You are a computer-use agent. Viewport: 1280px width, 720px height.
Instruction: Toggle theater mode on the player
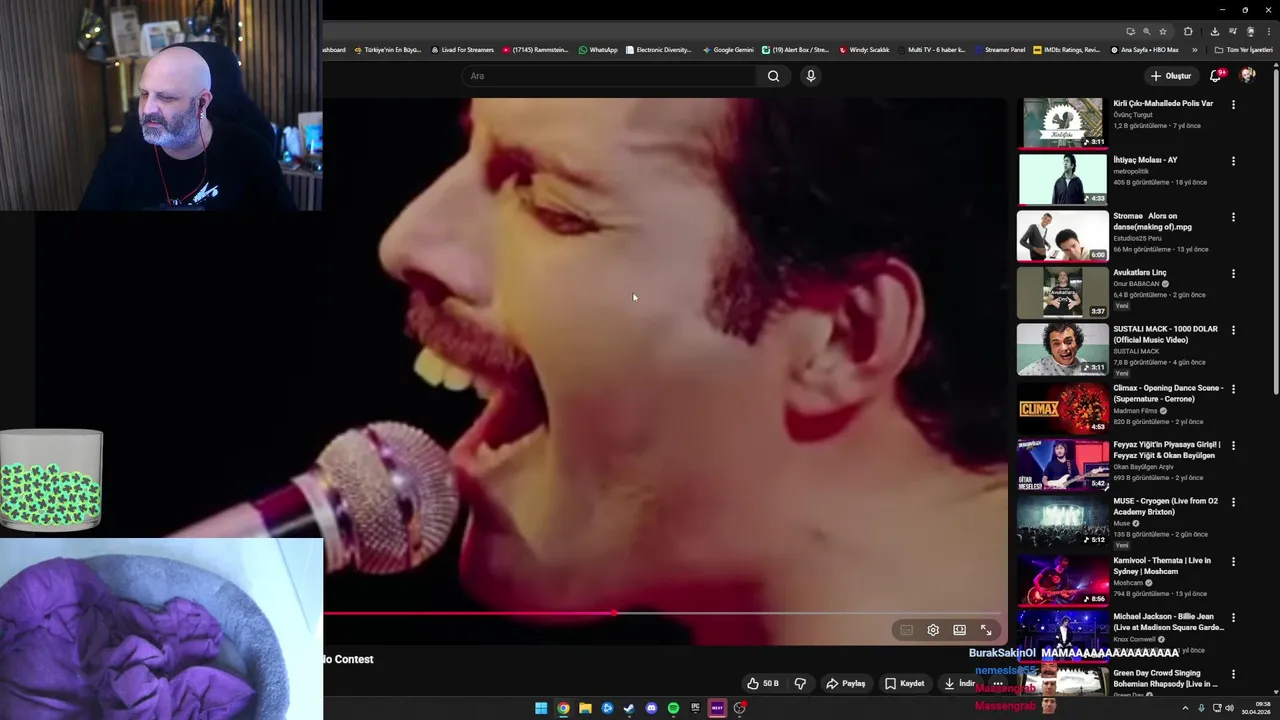click(959, 630)
